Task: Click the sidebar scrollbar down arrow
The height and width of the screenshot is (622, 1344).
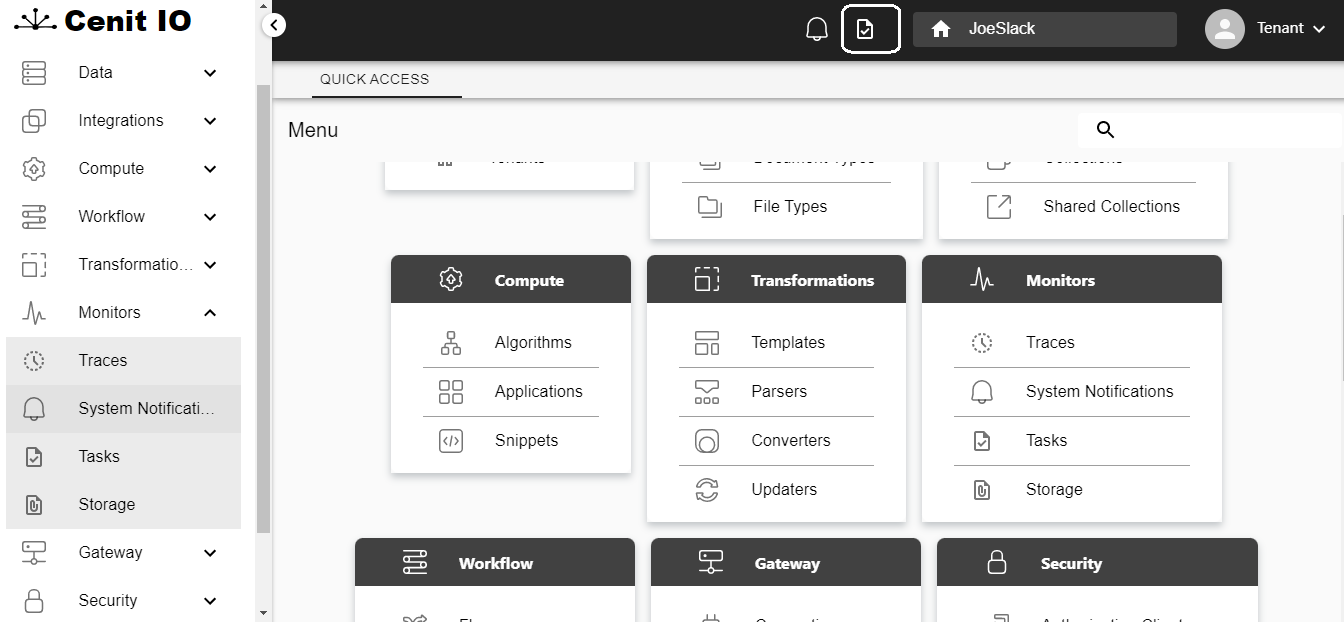Action: [264, 613]
